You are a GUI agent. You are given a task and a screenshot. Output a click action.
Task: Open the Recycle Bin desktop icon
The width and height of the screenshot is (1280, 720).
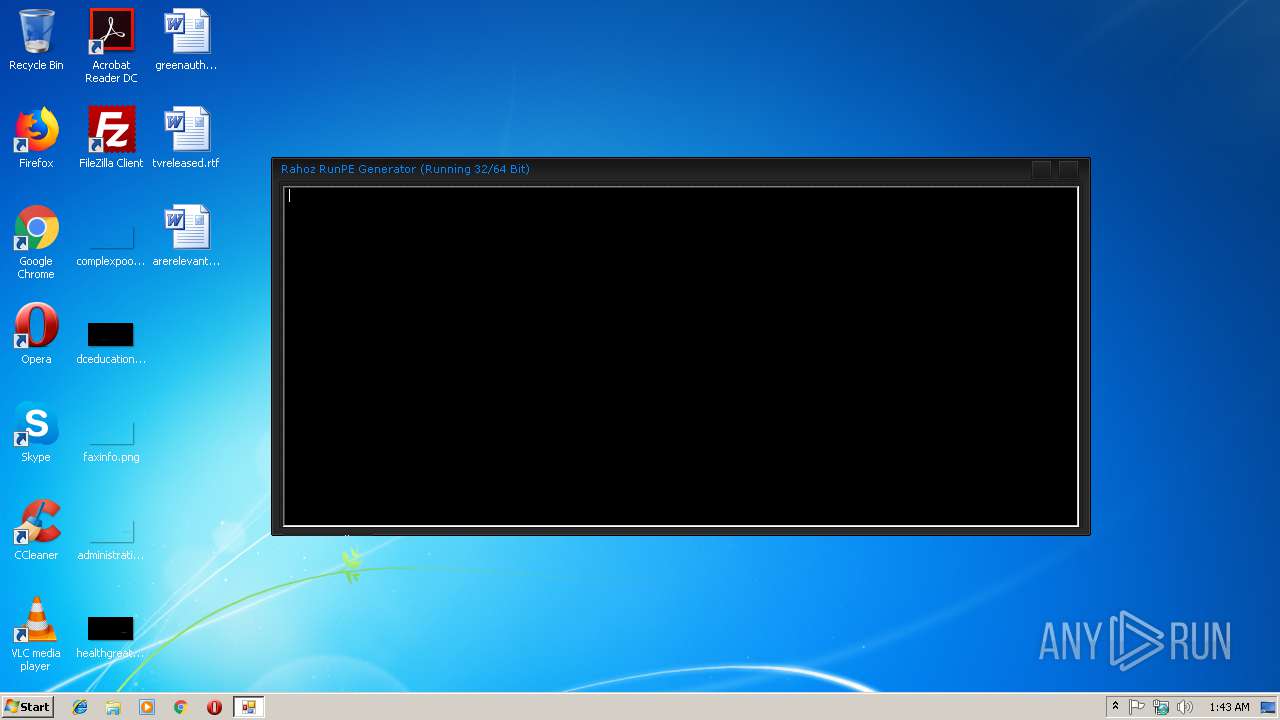tap(36, 40)
